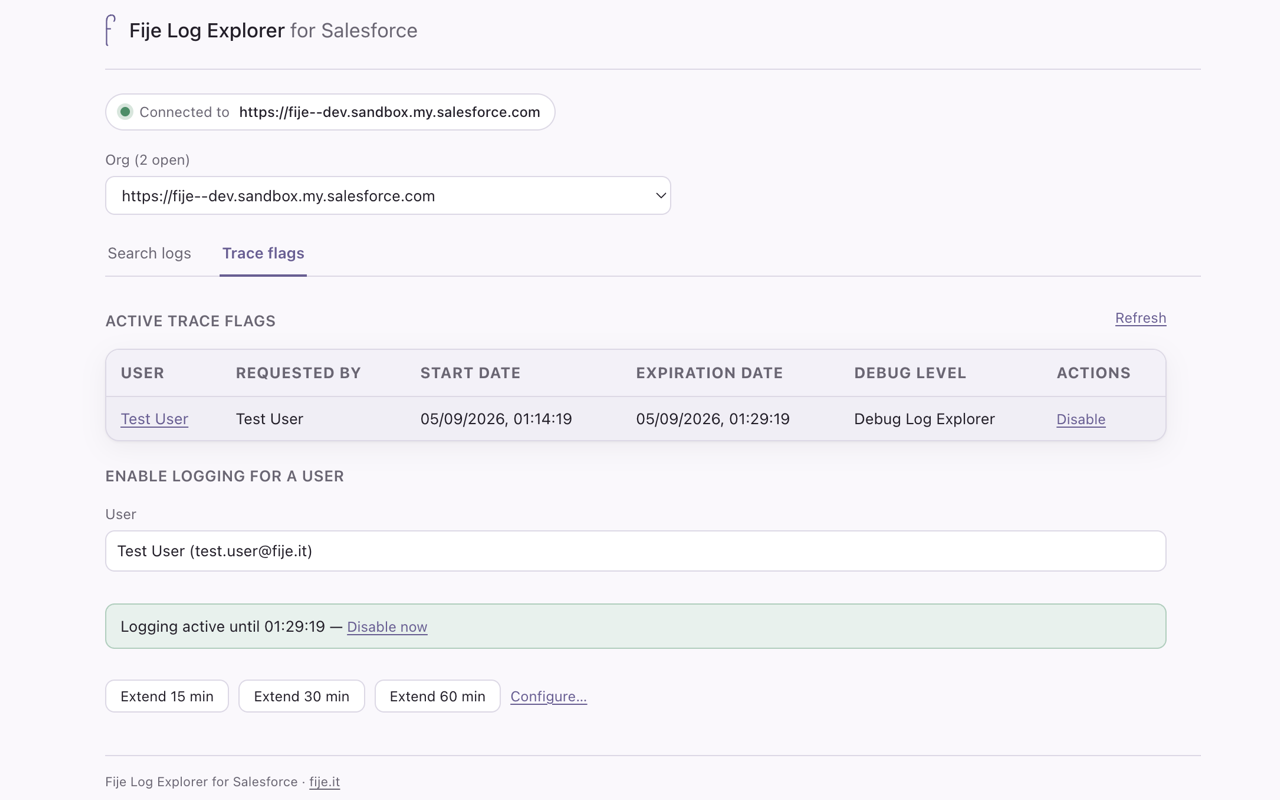Refresh the active trace flags list
This screenshot has height=800, width=1280.
(1141, 318)
